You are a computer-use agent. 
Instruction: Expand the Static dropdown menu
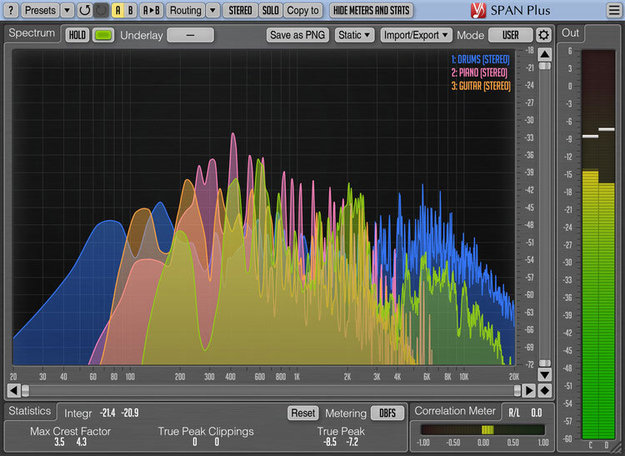[354, 35]
